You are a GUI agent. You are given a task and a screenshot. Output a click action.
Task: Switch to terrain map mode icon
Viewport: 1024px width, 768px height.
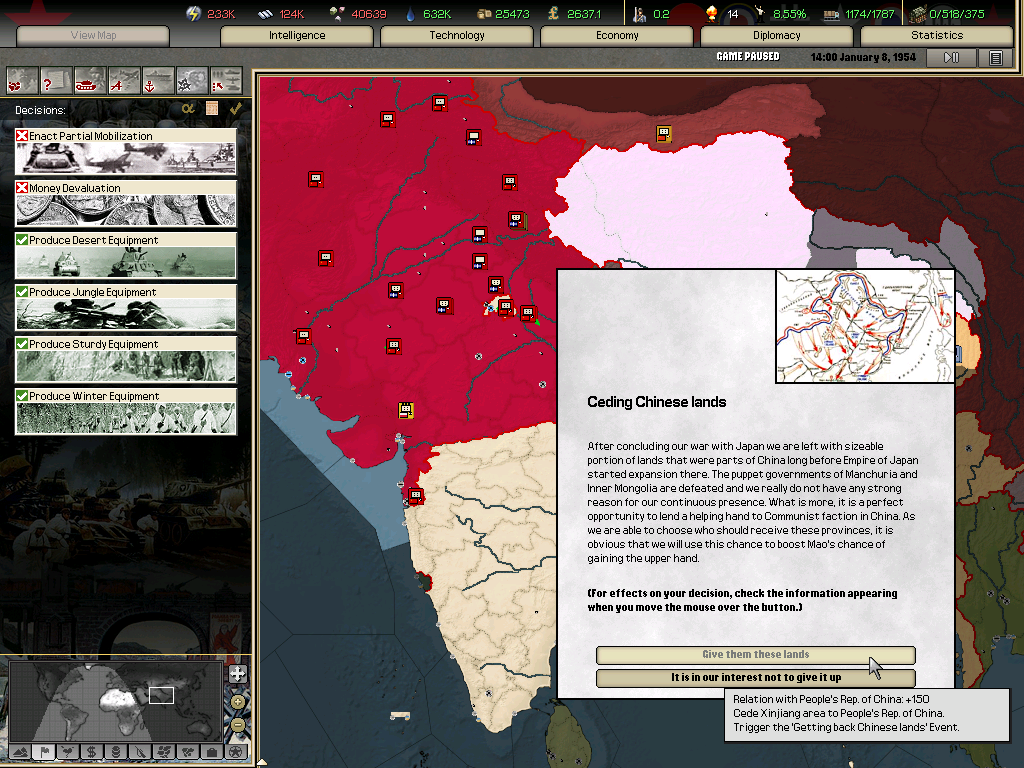tap(19, 751)
